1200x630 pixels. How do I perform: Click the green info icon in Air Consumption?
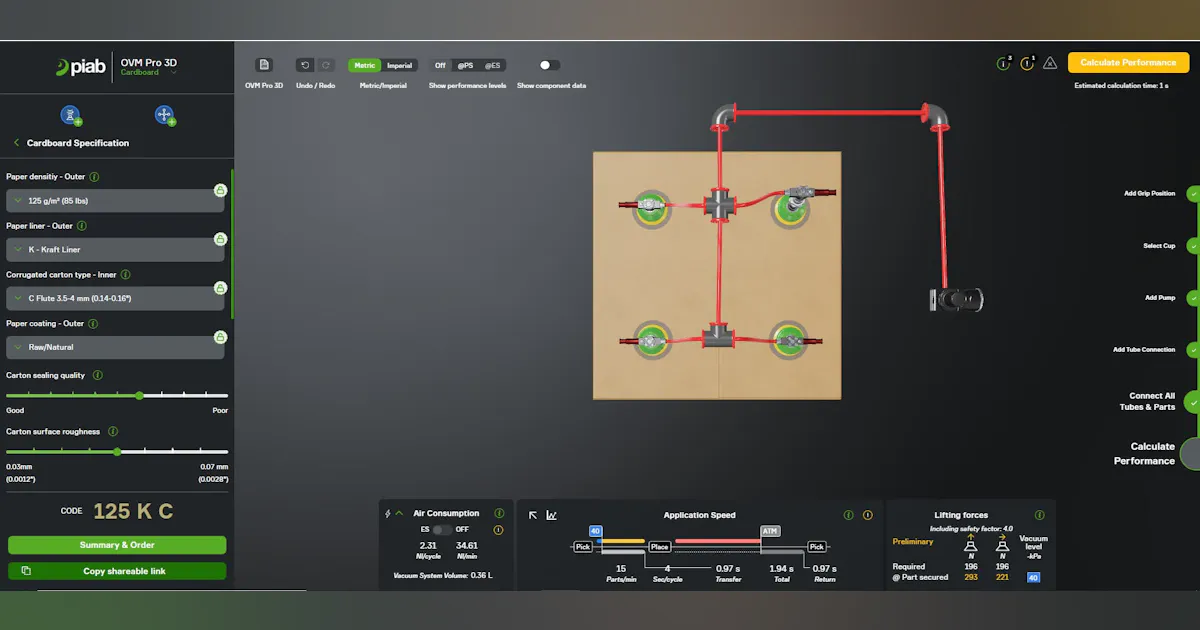pos(498,513)
